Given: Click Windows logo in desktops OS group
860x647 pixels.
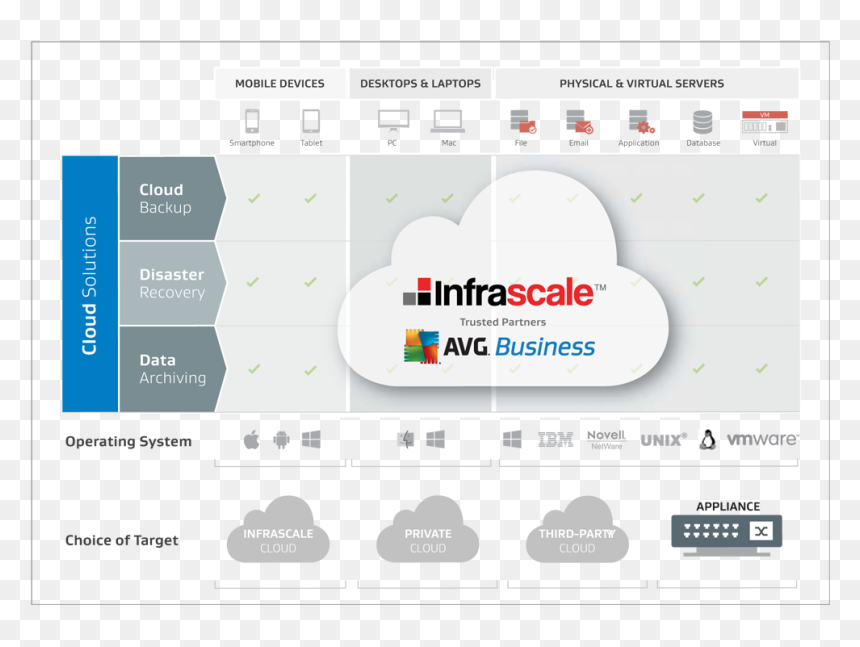Looking at the screenshot, I should (435, 439).
